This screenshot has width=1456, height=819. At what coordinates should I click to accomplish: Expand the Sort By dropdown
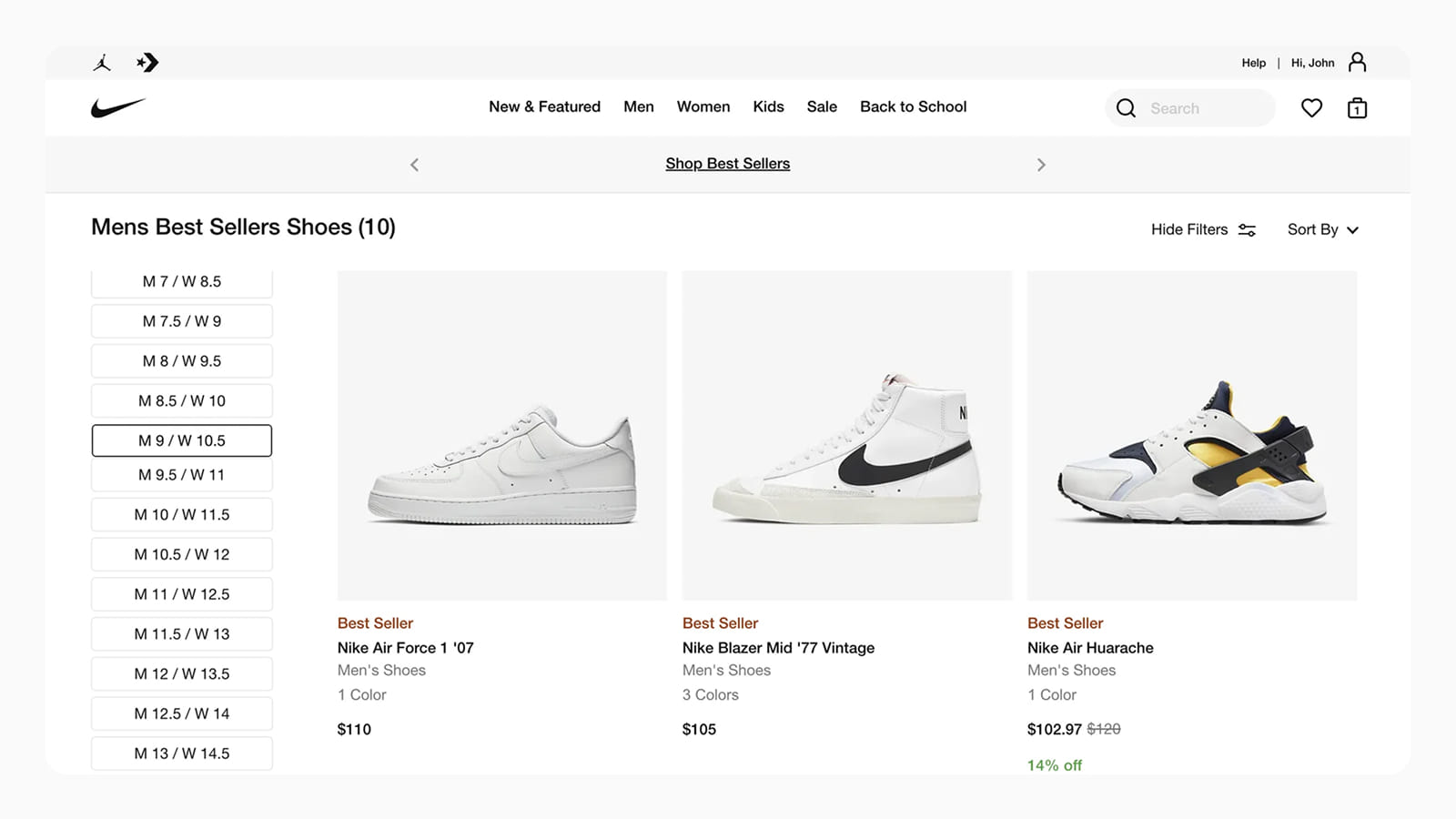(1322, 230)
